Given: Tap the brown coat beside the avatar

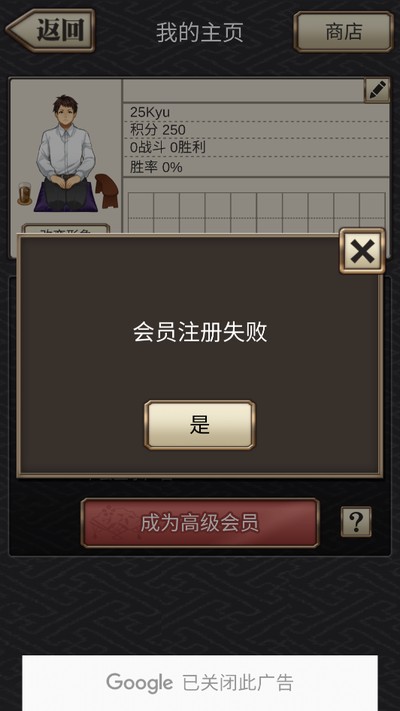Looking at the screenshot, I should (x=107, y=191).
